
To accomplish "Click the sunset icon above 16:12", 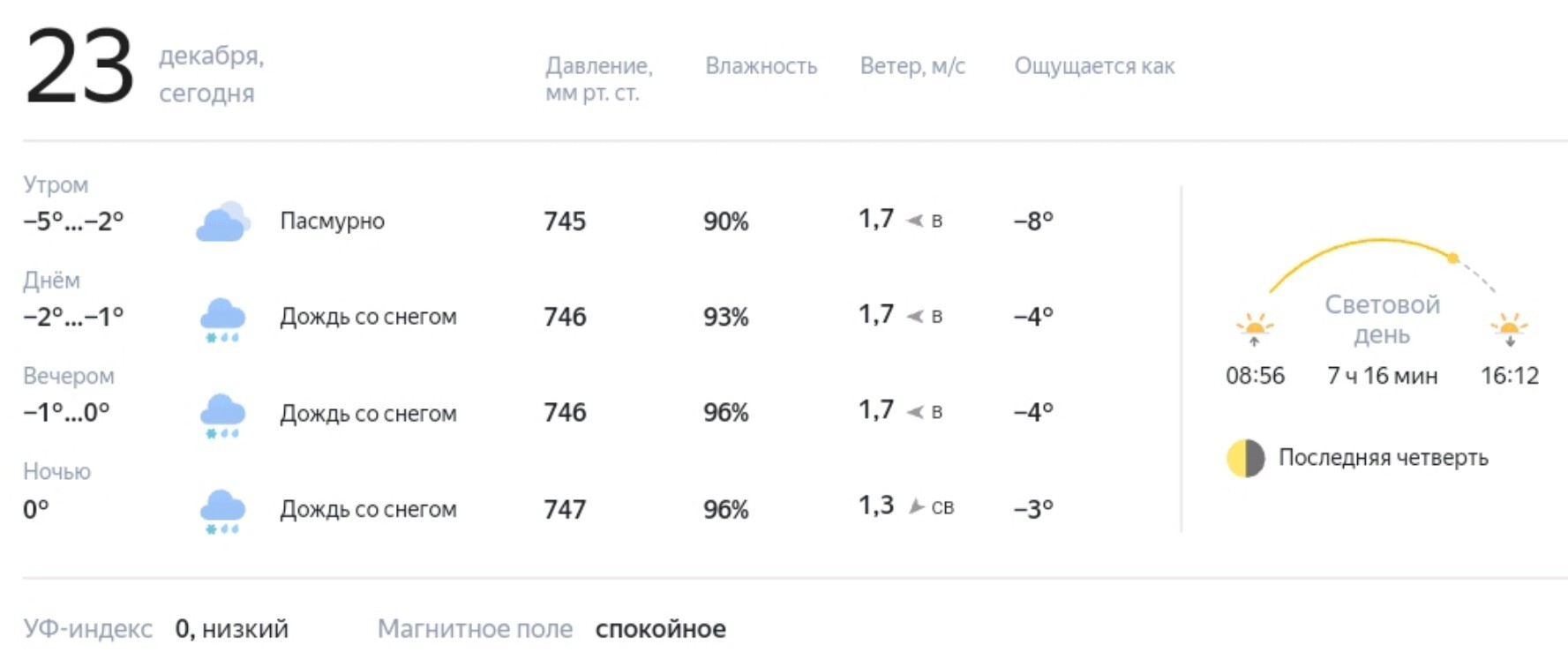I will [1510, 329].
